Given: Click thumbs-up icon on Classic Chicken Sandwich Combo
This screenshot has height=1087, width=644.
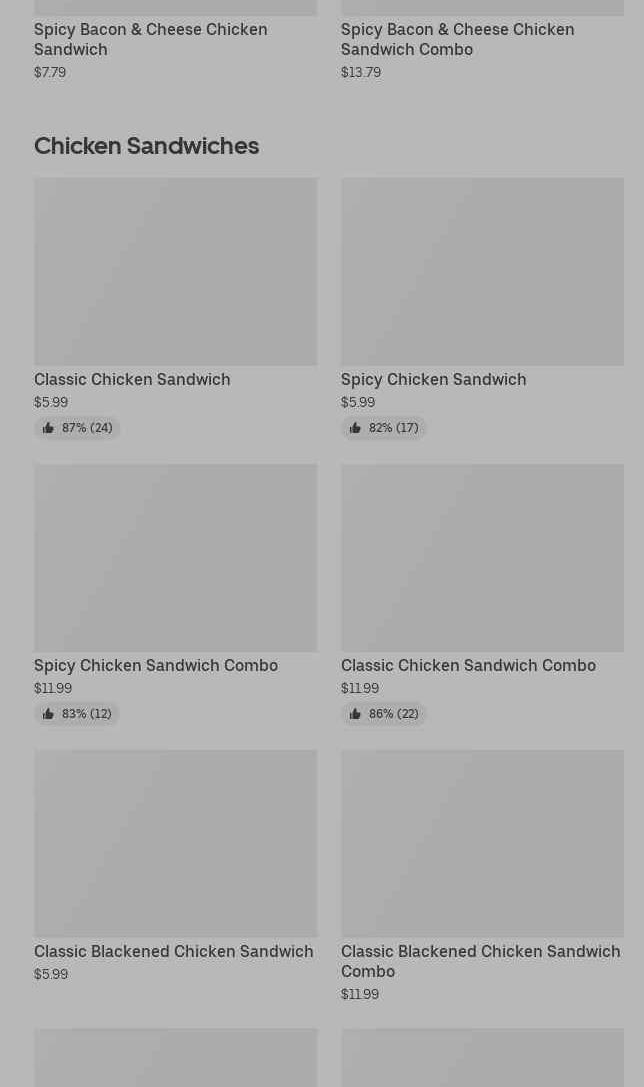Looking at the screenshot, I should click(355, 714).
